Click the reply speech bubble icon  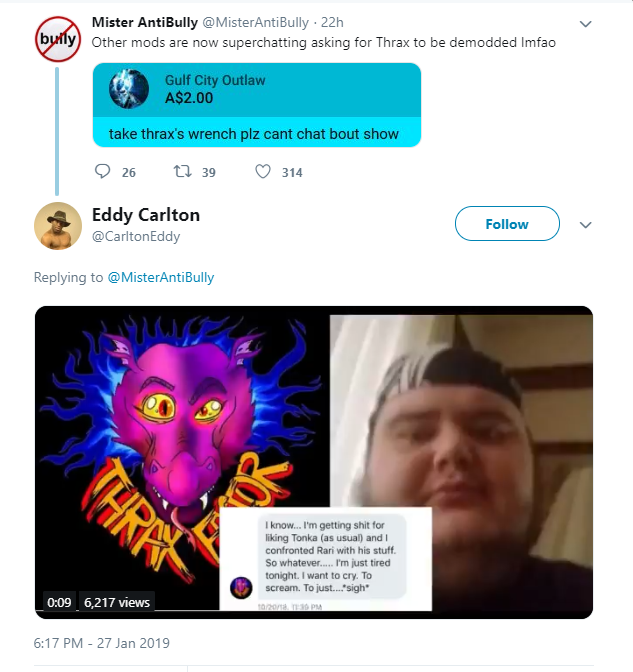[x=102, y=171]
